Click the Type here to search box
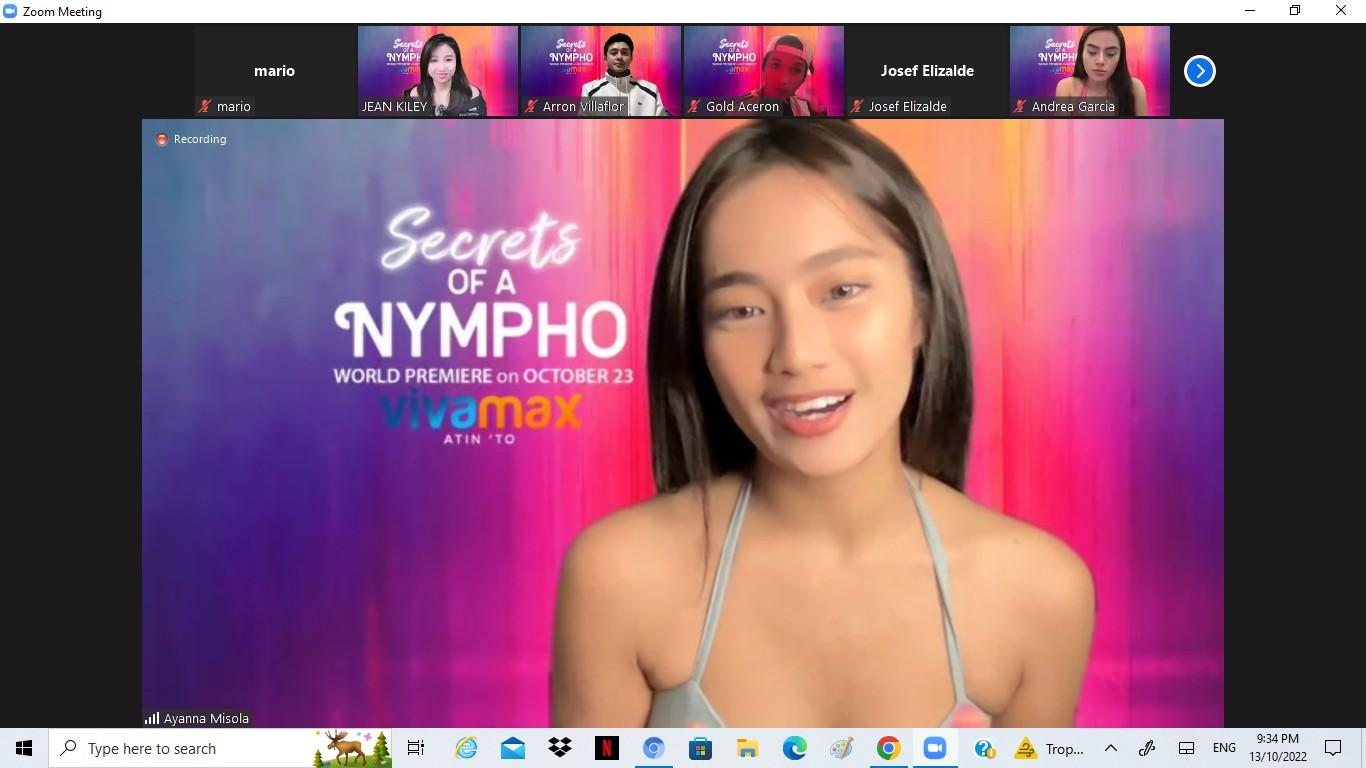 (x=220, y=748)
